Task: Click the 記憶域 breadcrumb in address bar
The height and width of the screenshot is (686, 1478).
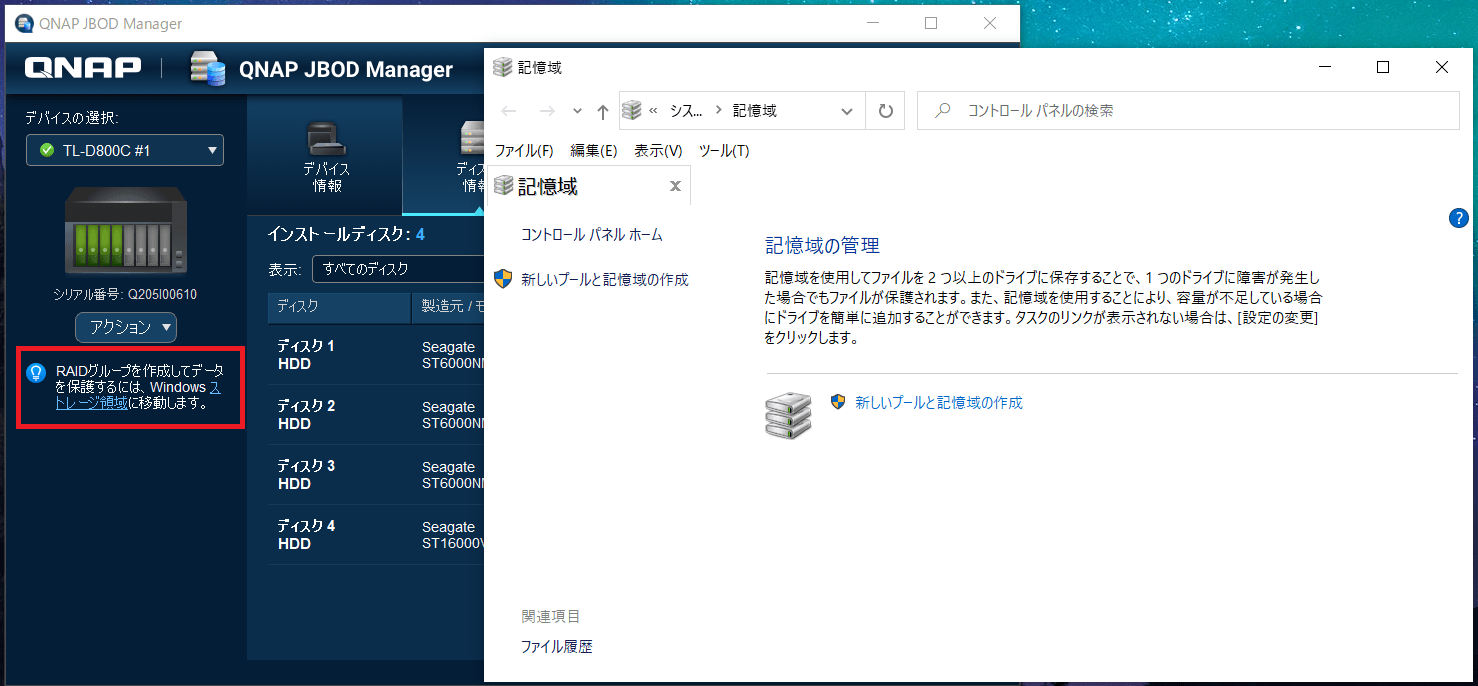Action: coord(755,111)
